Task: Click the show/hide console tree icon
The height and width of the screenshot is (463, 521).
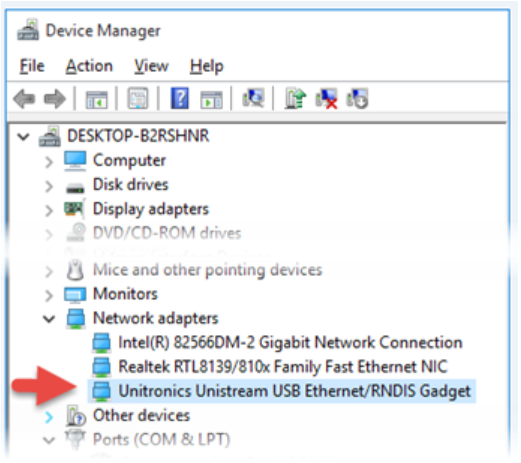Action: (96, 99)
